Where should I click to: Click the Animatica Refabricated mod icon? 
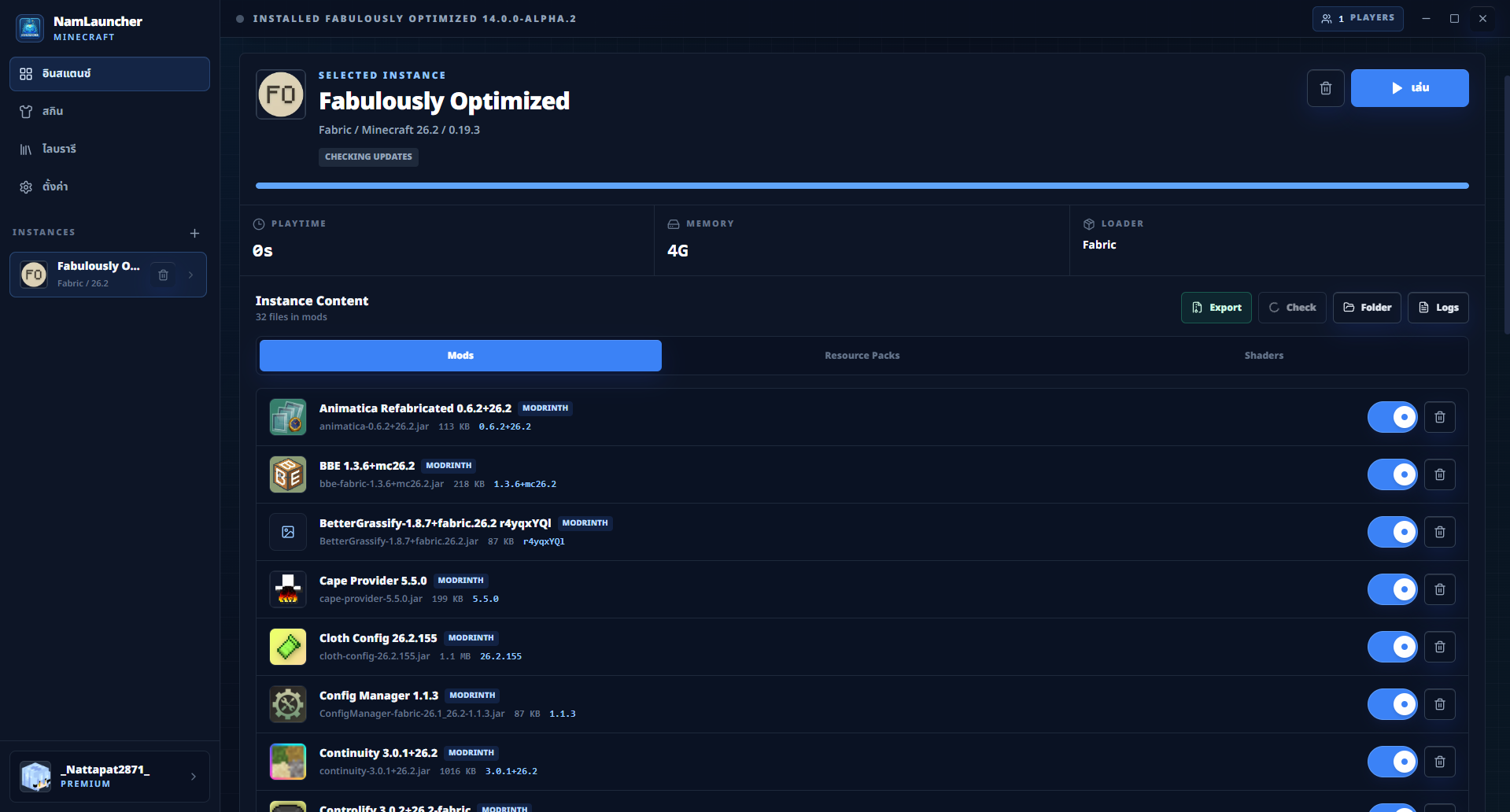288,417
